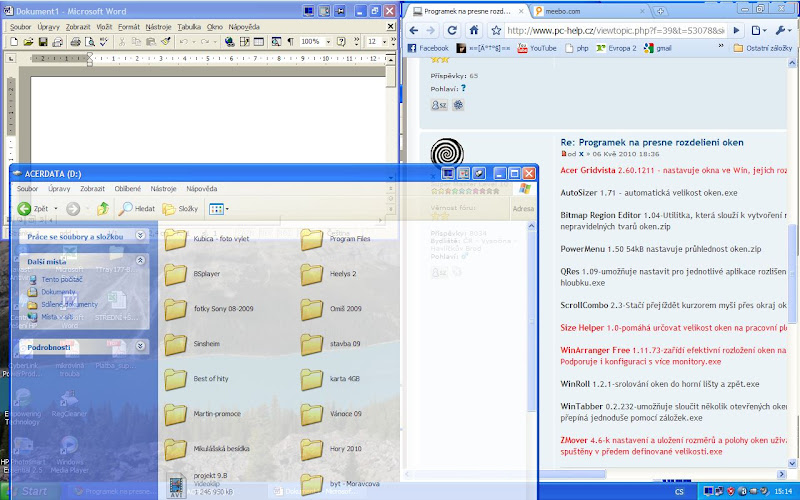Select the Horory 2010 folder named Hory 2010
Screen dimensions: 800x500
pyautogui.click(x=331, y=449)
